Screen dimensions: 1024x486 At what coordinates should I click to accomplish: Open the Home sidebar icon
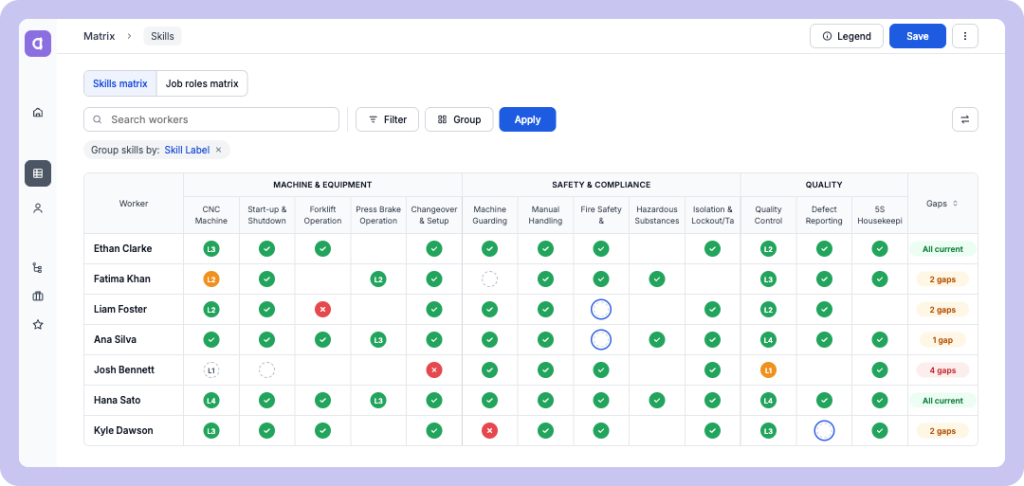tap(38, 112)
